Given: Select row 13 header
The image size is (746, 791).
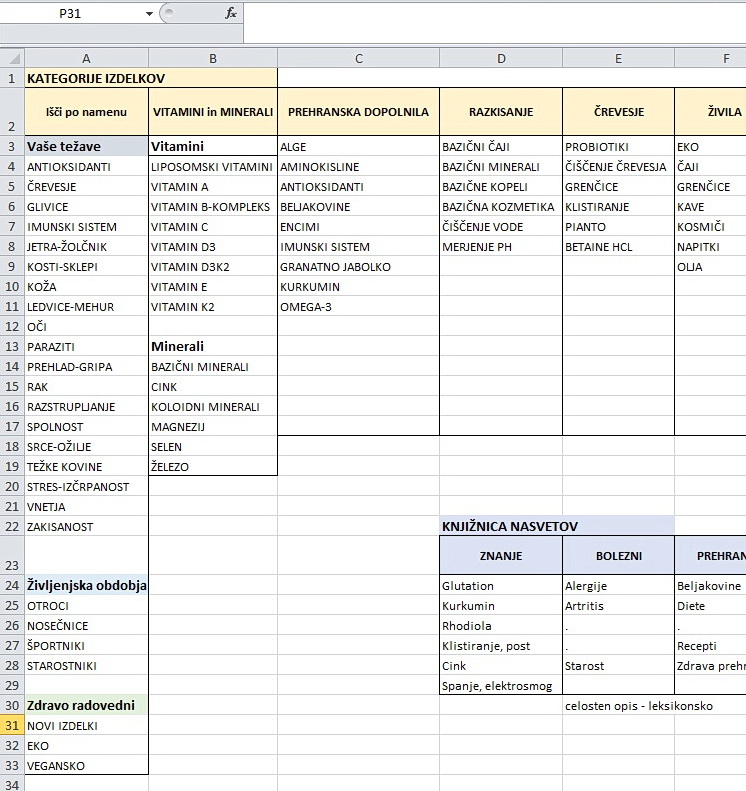Looking at the screenshot, I should pos(12,346).
